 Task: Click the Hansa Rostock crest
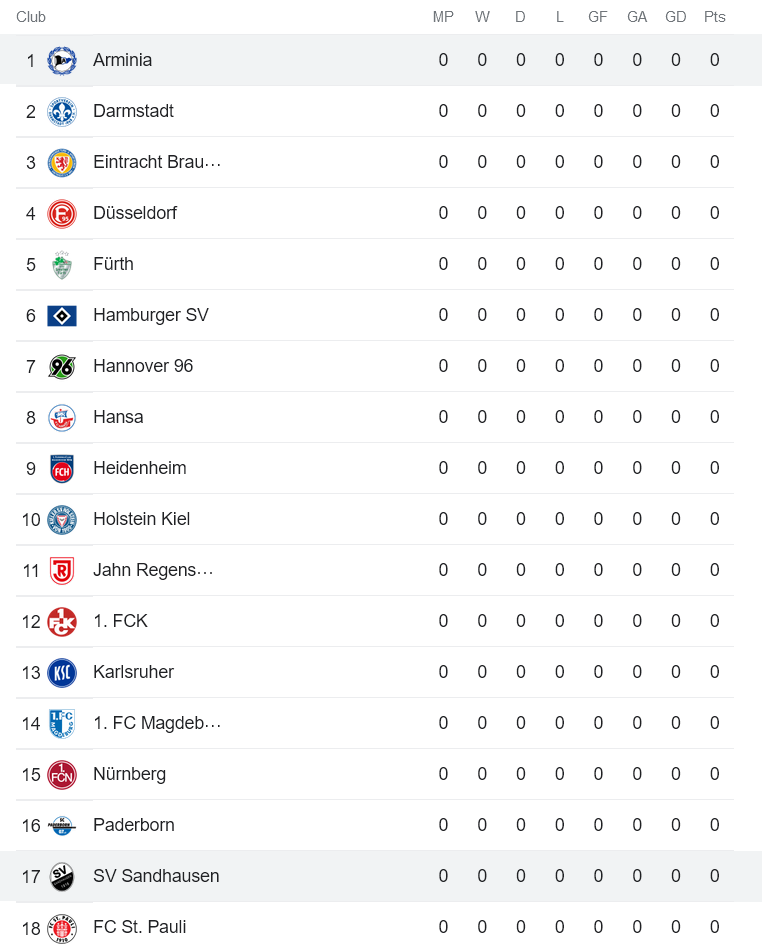pos(63,417)
